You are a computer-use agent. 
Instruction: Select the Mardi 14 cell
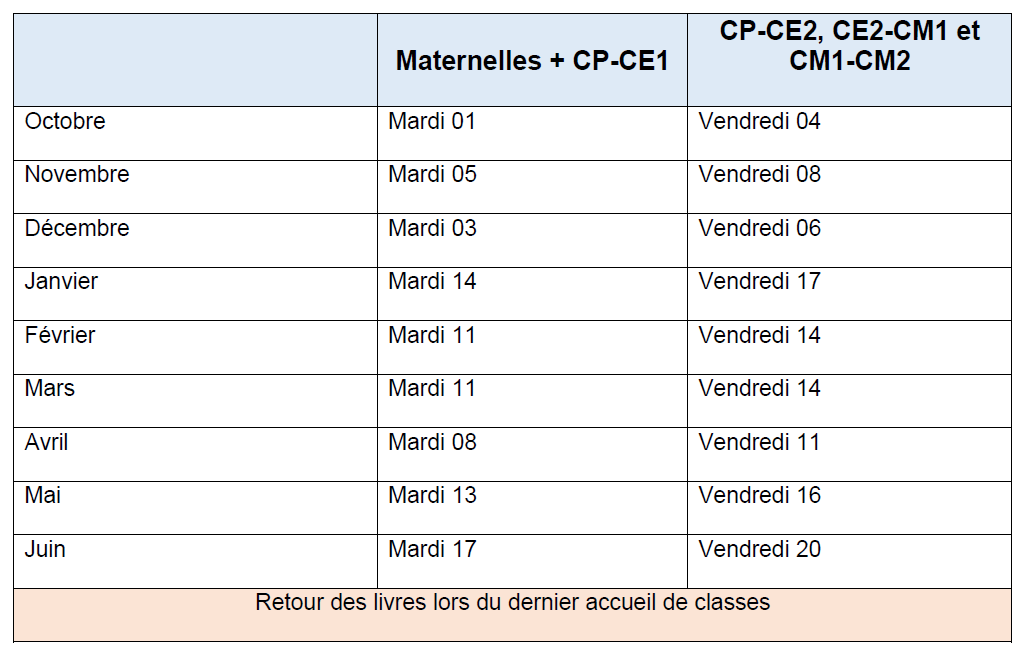tap(432, 282)
